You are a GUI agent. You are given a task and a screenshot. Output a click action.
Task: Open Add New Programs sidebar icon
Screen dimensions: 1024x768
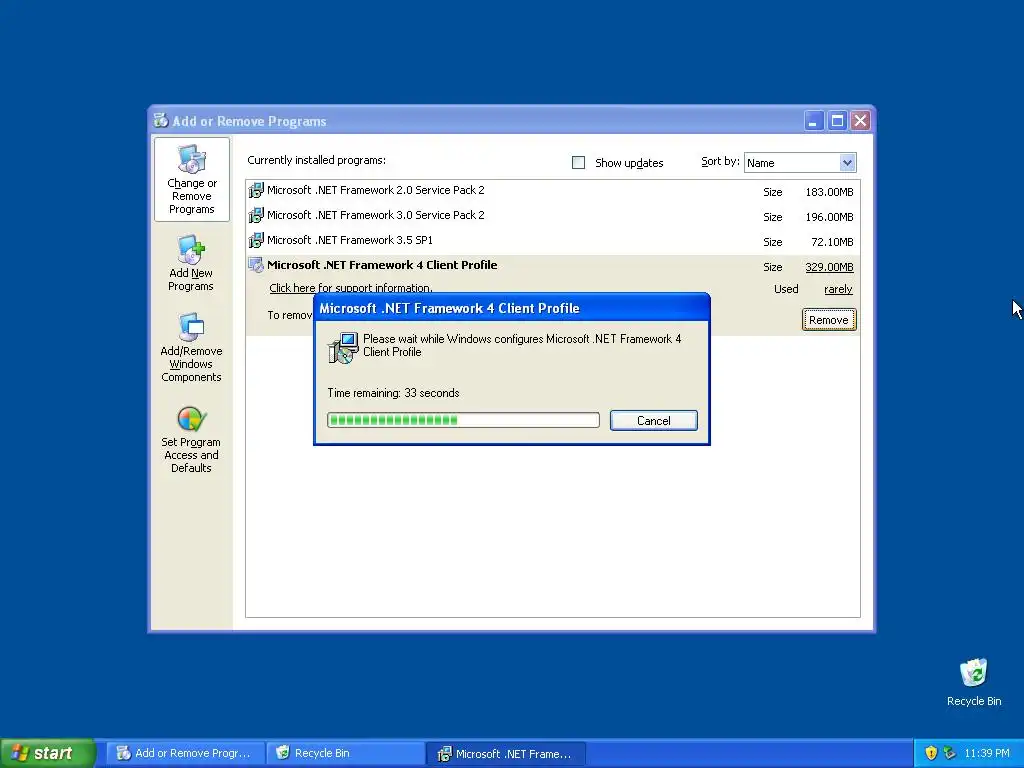pyautogui.click(x=191, y=249)
